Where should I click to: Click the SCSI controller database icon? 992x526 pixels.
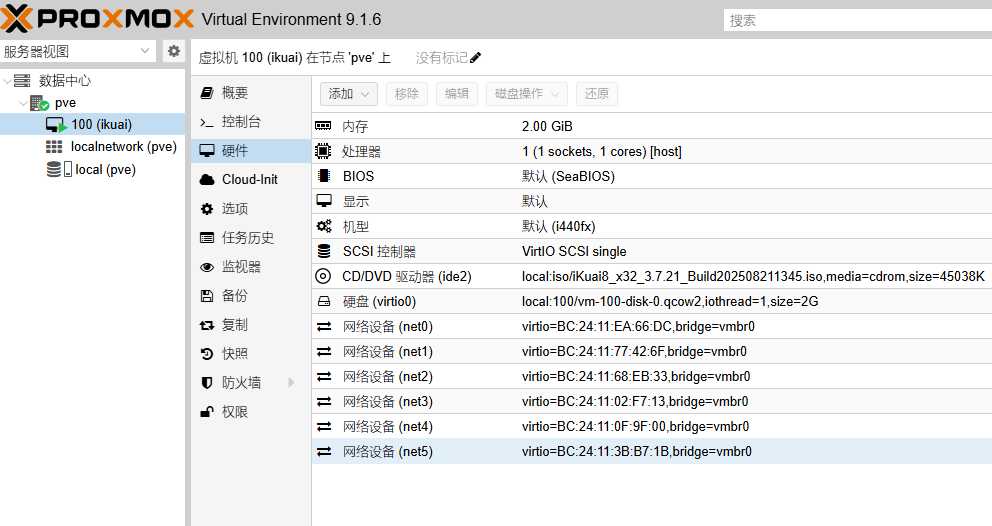click(324, 251)
